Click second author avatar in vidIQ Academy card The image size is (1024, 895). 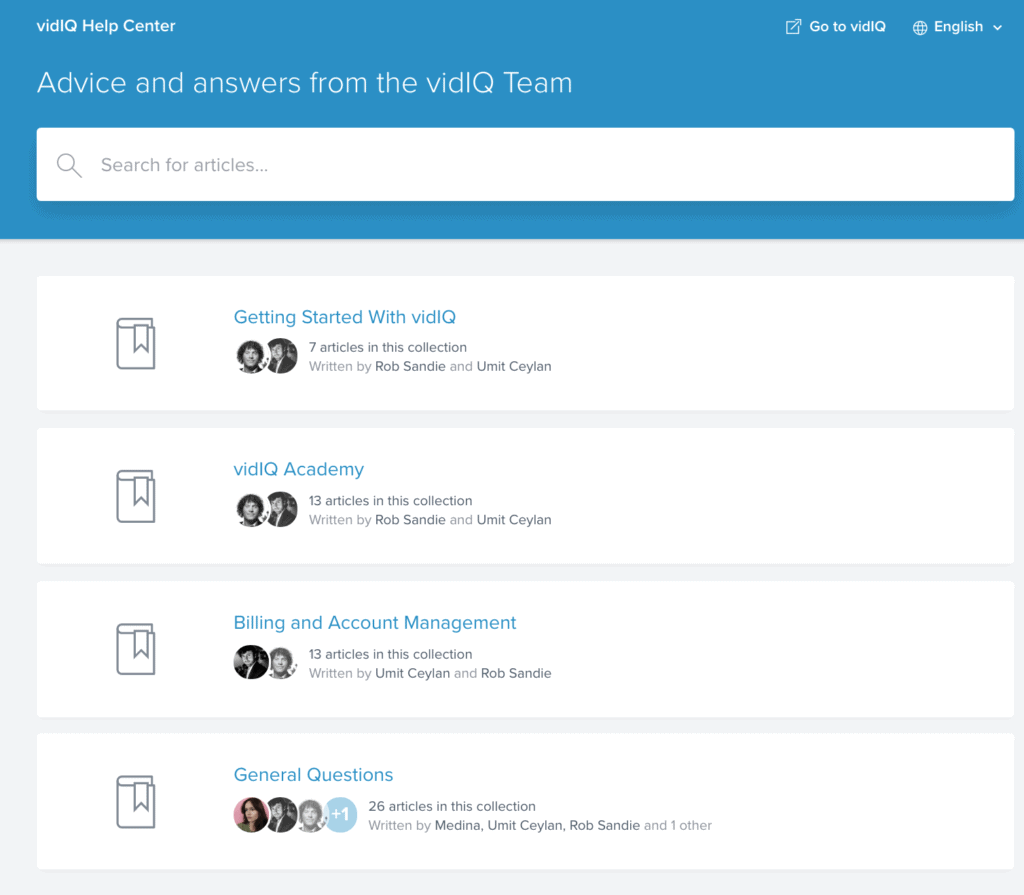[x=282, y=510]
